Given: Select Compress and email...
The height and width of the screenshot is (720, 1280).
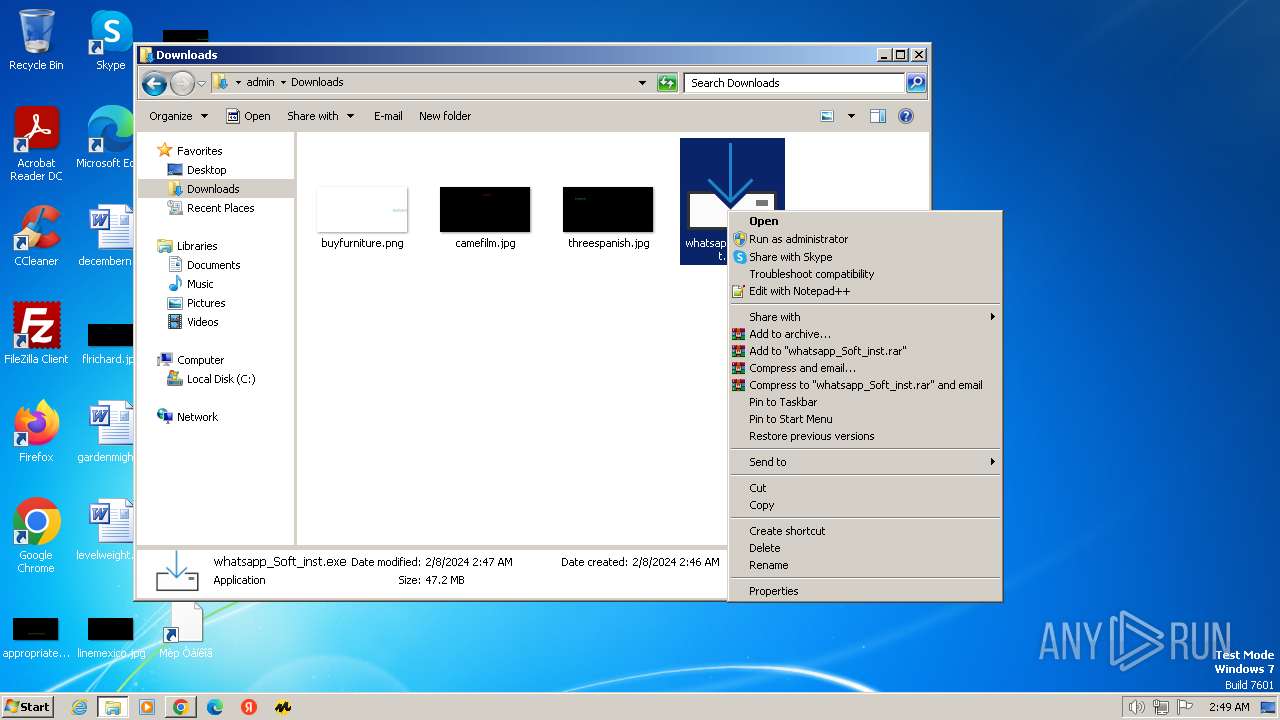Looking at the screenshot, I should pos(865,368).
